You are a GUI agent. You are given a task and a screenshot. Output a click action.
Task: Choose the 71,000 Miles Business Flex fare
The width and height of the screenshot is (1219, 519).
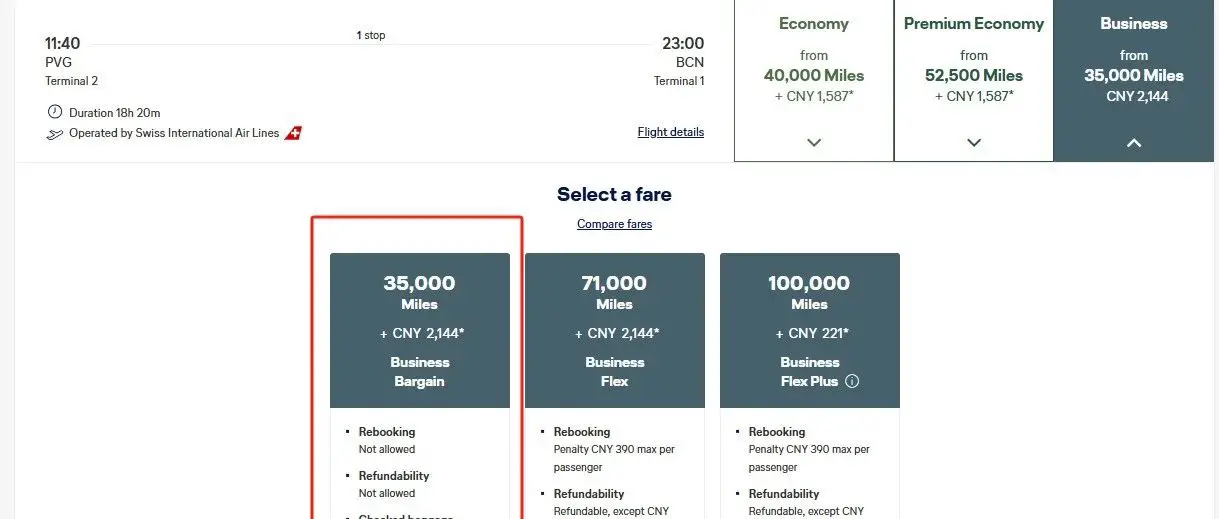(614, 330)
